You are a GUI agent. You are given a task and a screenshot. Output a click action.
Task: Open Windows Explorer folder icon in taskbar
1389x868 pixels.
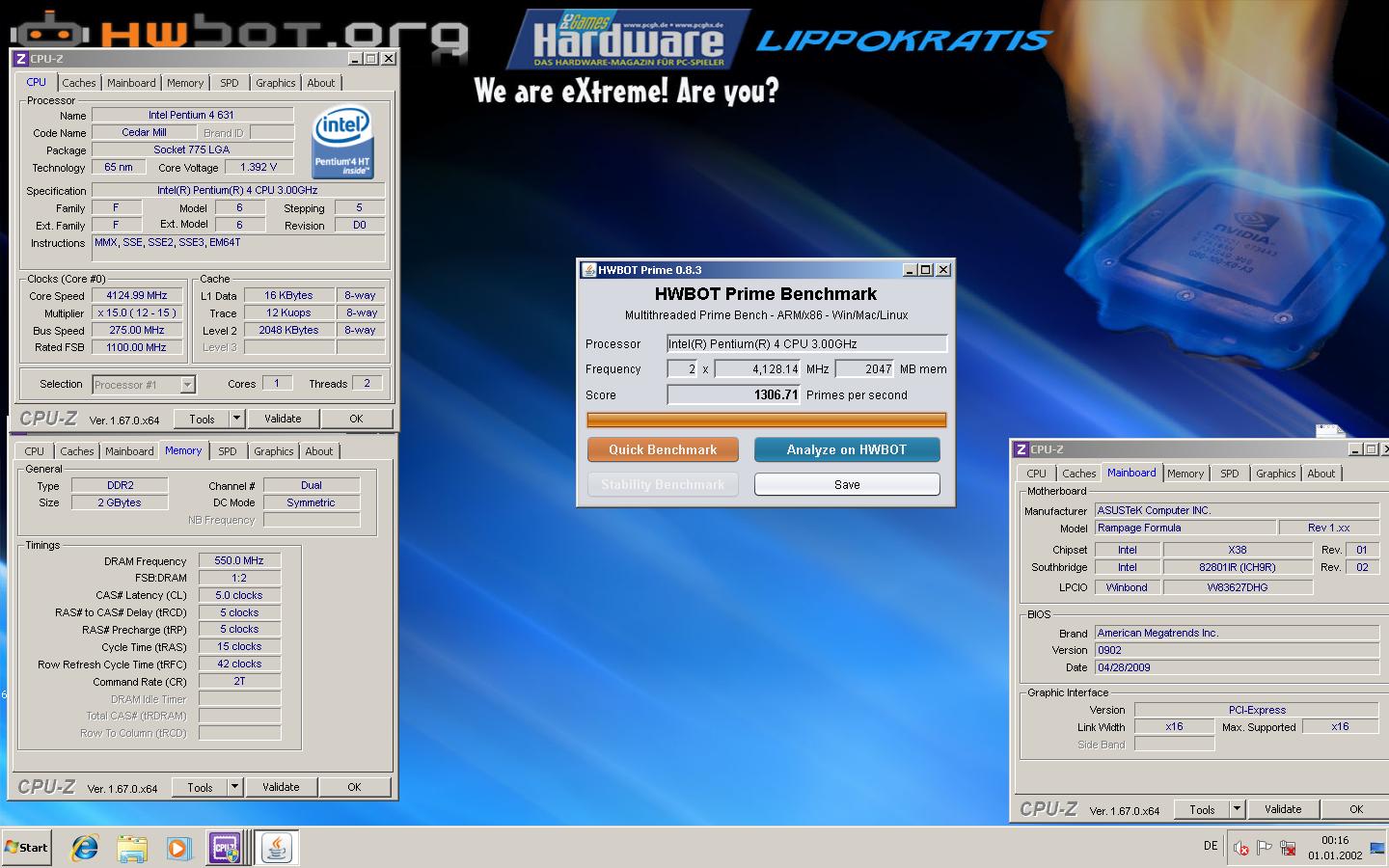coord(132,848)
